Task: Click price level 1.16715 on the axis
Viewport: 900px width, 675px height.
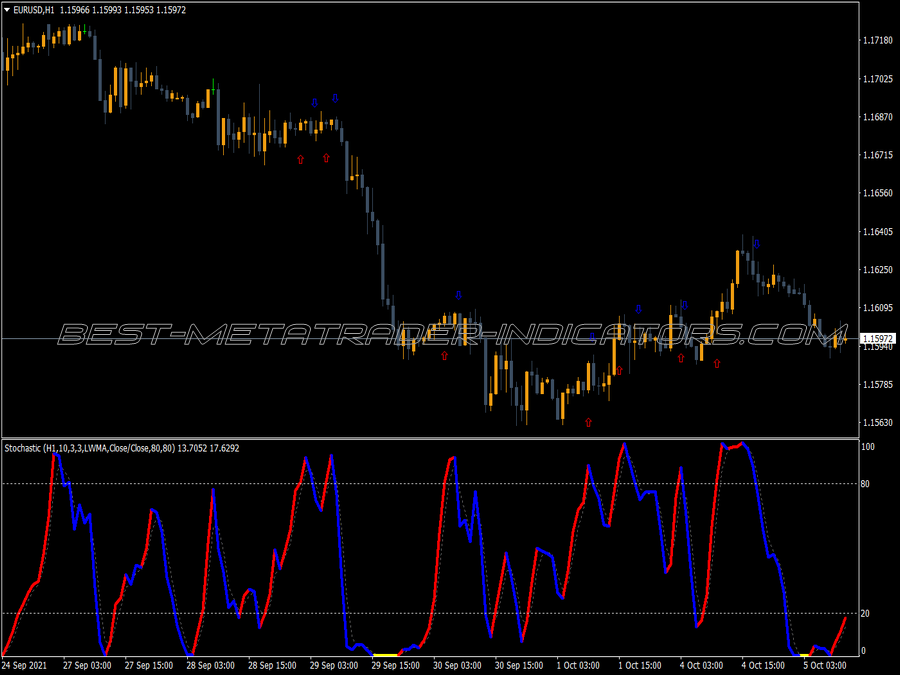Action: point(878,155)
